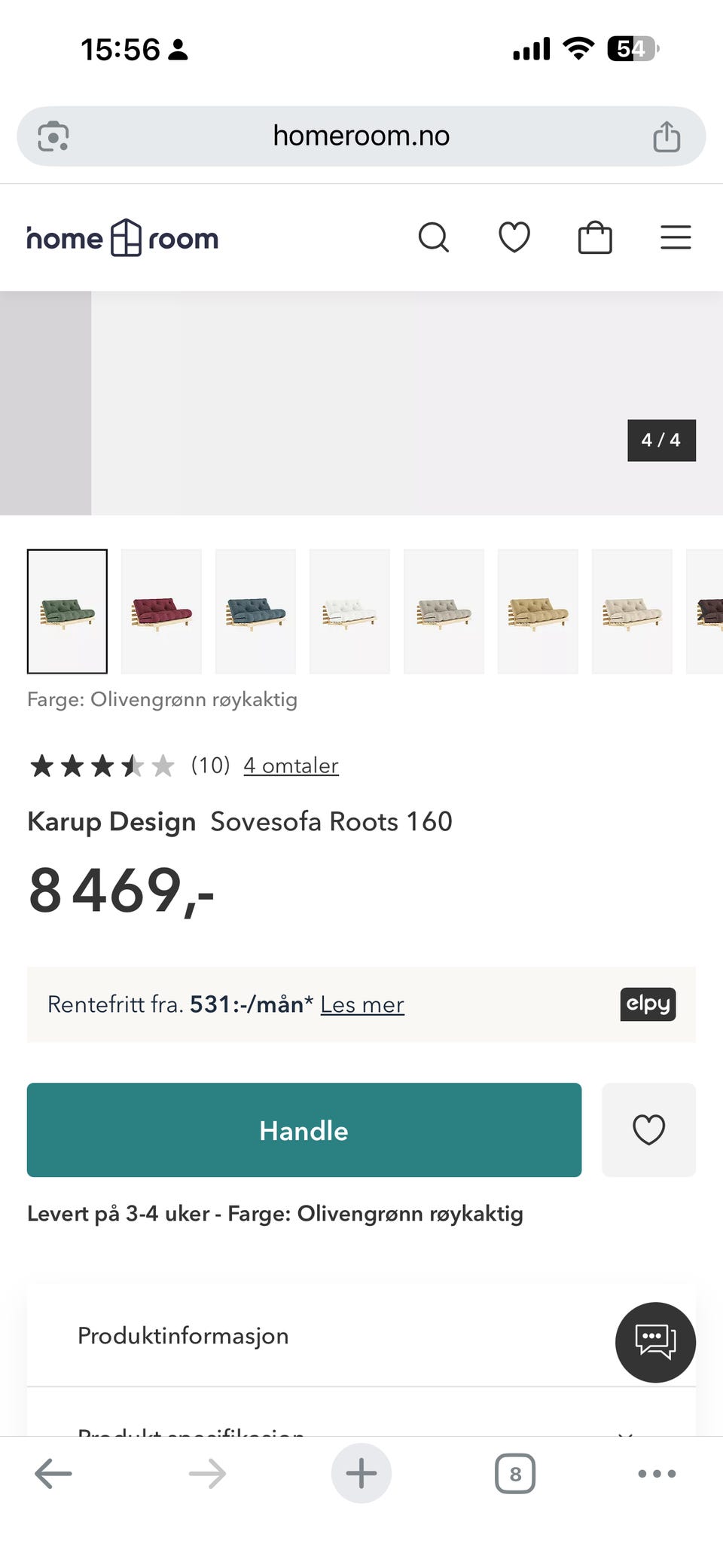The height and width of the screenshot is (1568, 723).
Task: Add product to wishlist heart button
Action: [648, 1129]
